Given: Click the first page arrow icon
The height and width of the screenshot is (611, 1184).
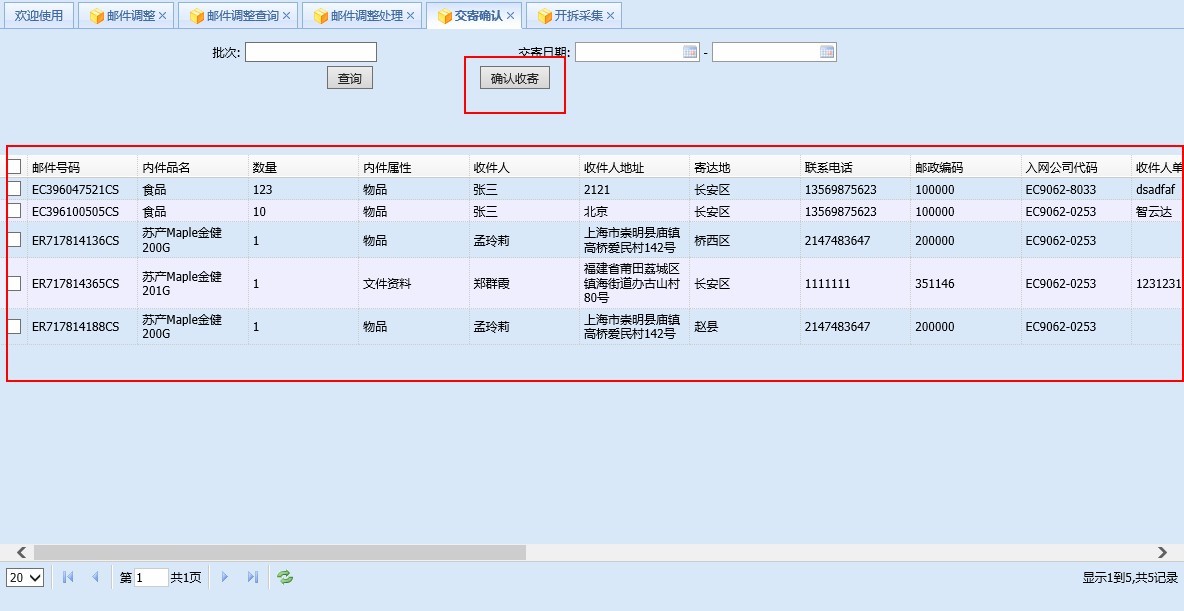Looking at the screenshot, I should point(67,577).
